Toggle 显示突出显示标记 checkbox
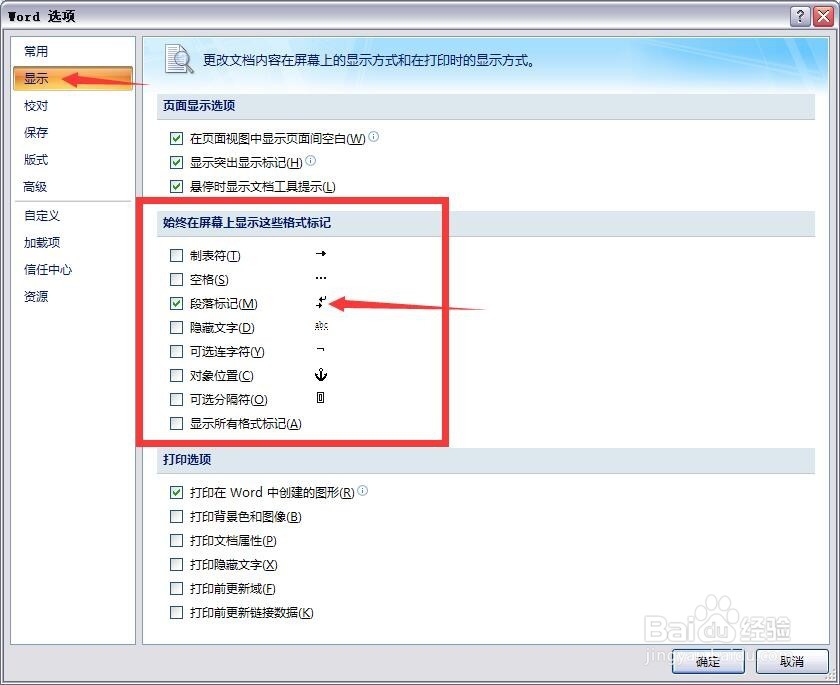840x685 pixels. point(176,162)
